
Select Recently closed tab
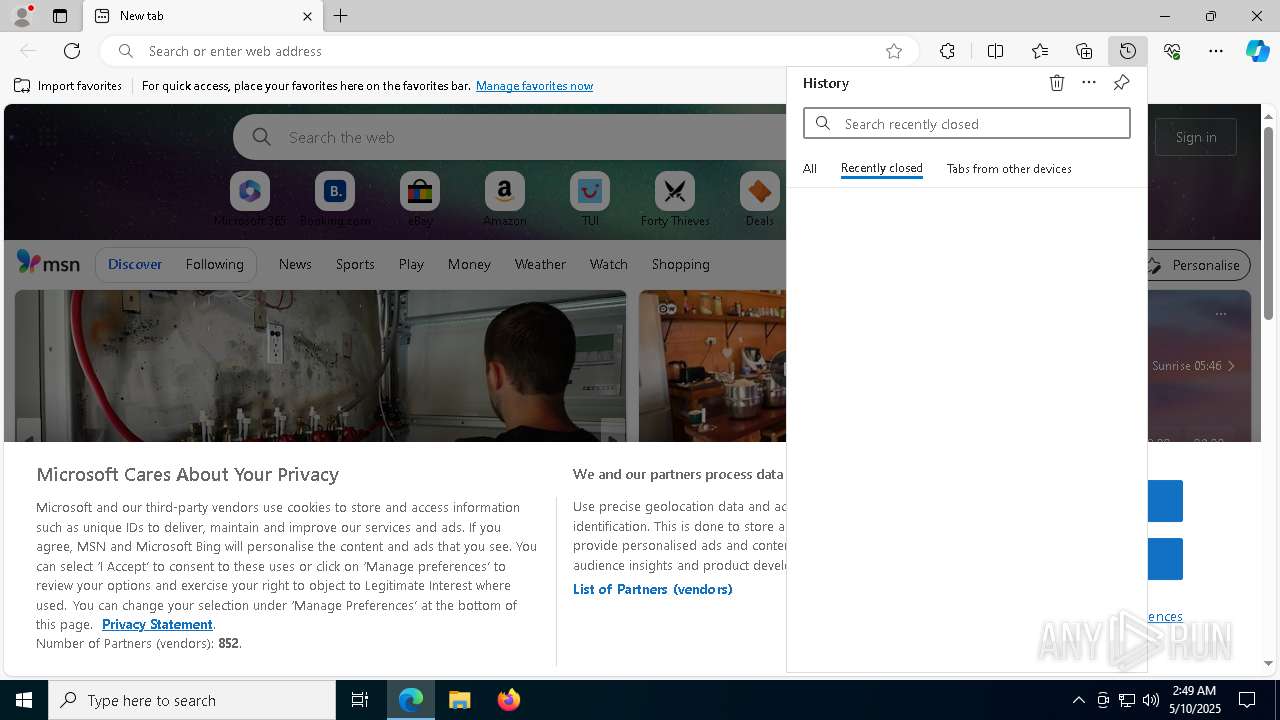(882, 169)
